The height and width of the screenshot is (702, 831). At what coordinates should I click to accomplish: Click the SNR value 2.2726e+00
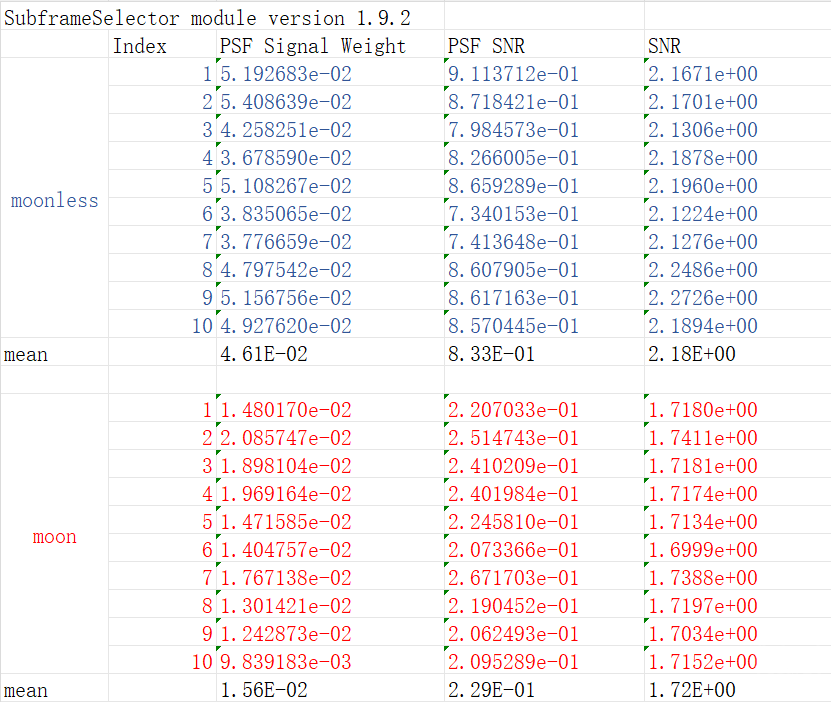click(x=702, y=298)
